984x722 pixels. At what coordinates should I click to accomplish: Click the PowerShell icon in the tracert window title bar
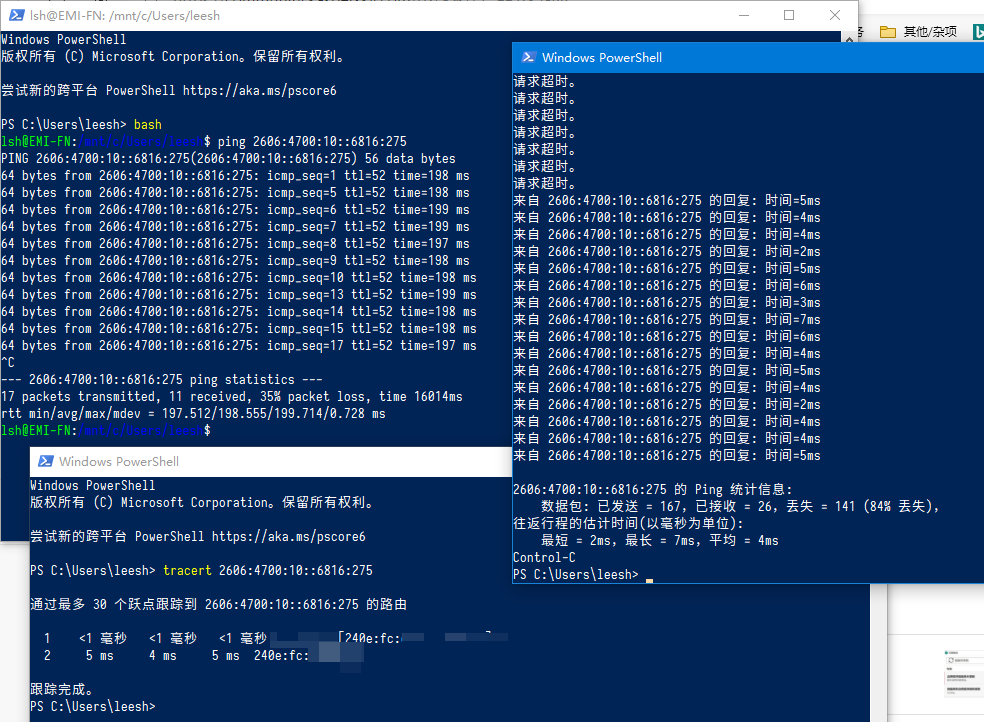[45, 461]
